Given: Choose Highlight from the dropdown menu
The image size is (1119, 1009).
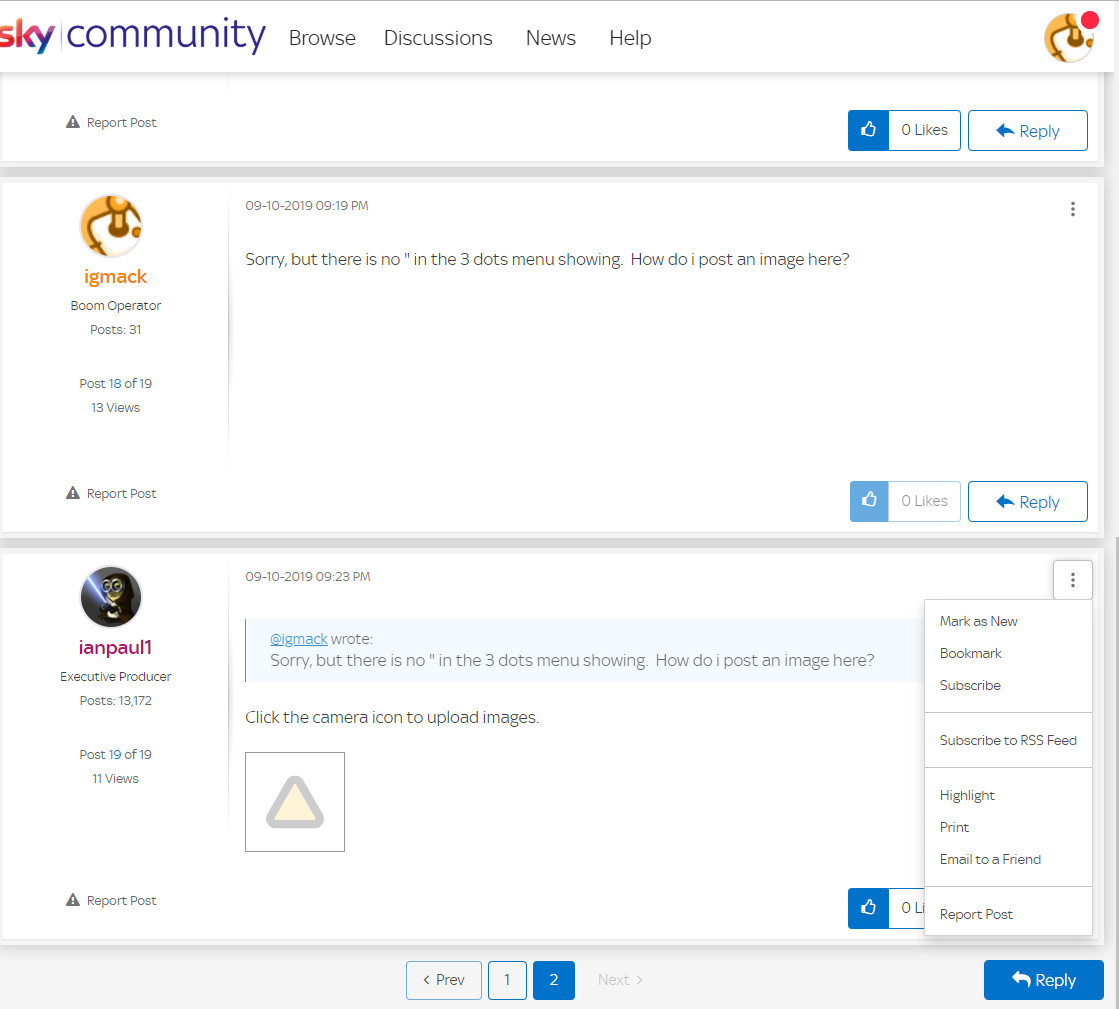Looking at the screenshot, I should pos(1008,795).
